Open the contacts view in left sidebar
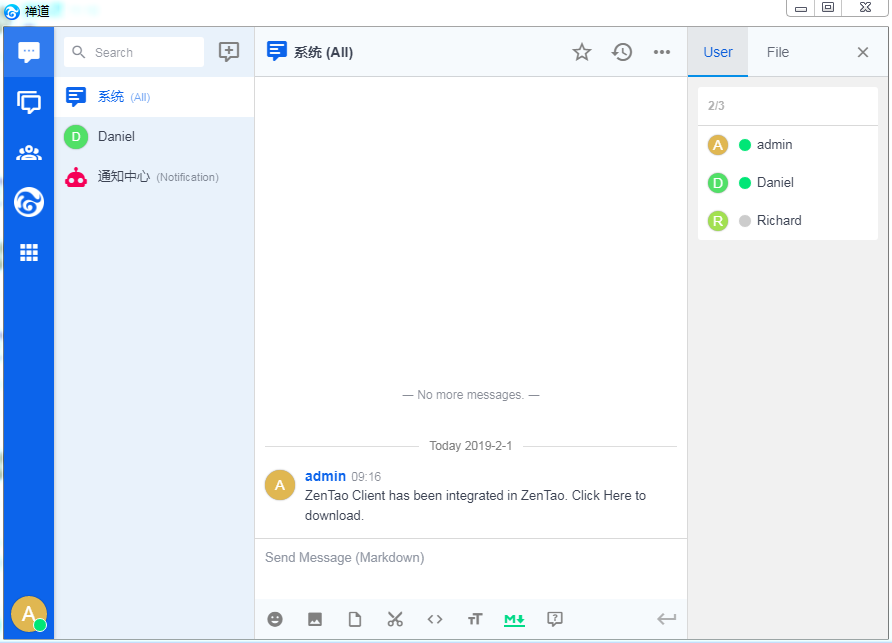 pos(29,153)
